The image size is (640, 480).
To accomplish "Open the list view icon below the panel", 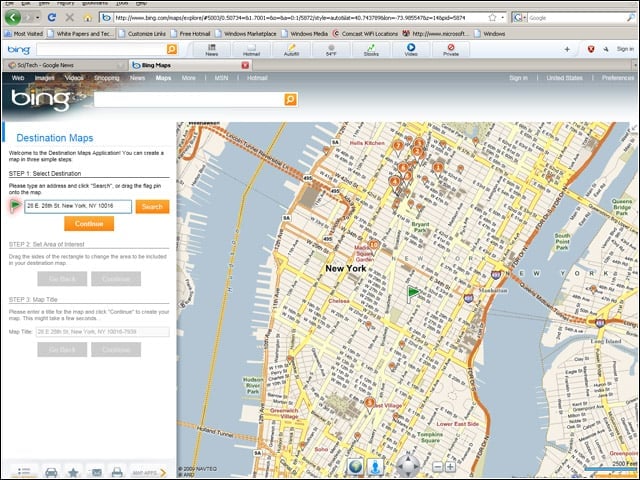I will pos(24,472).
